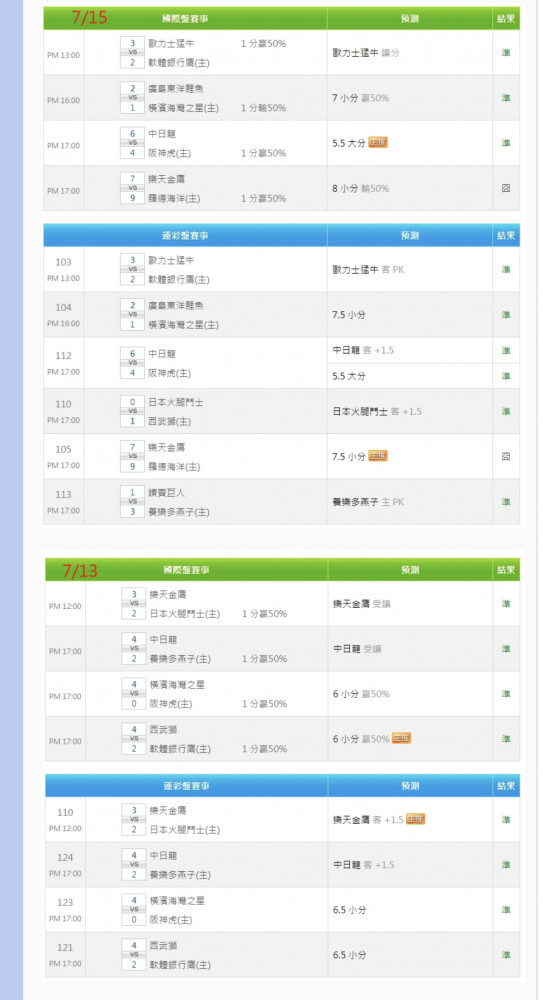
Task: Click the 囧 result icon for 運彩 game 105
Action: (506, 457)
